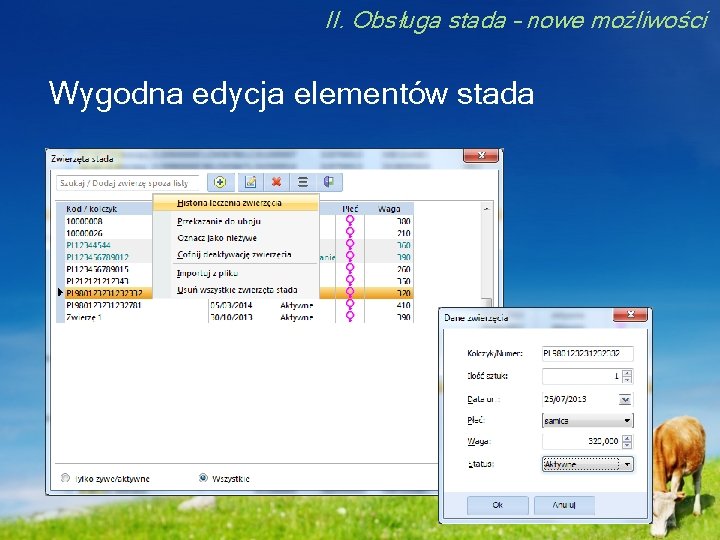The height and width of the screenshot is (540, 720).
Task: Select the Wszystkie radio button
Action: (203, 478)
